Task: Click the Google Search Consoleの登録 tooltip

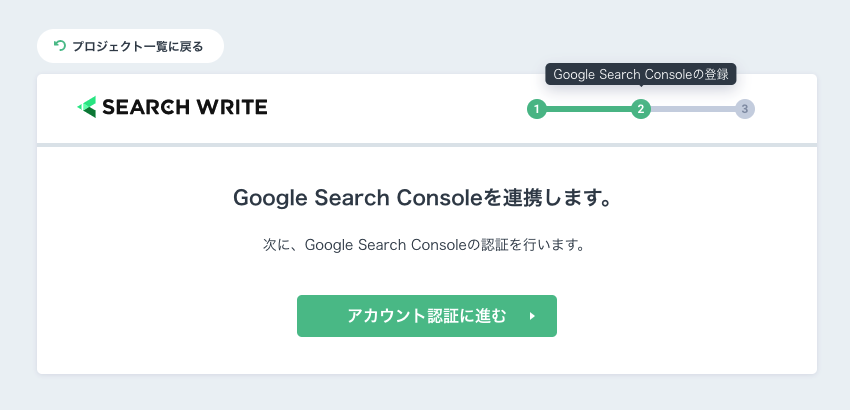Action: pos(641,74)
